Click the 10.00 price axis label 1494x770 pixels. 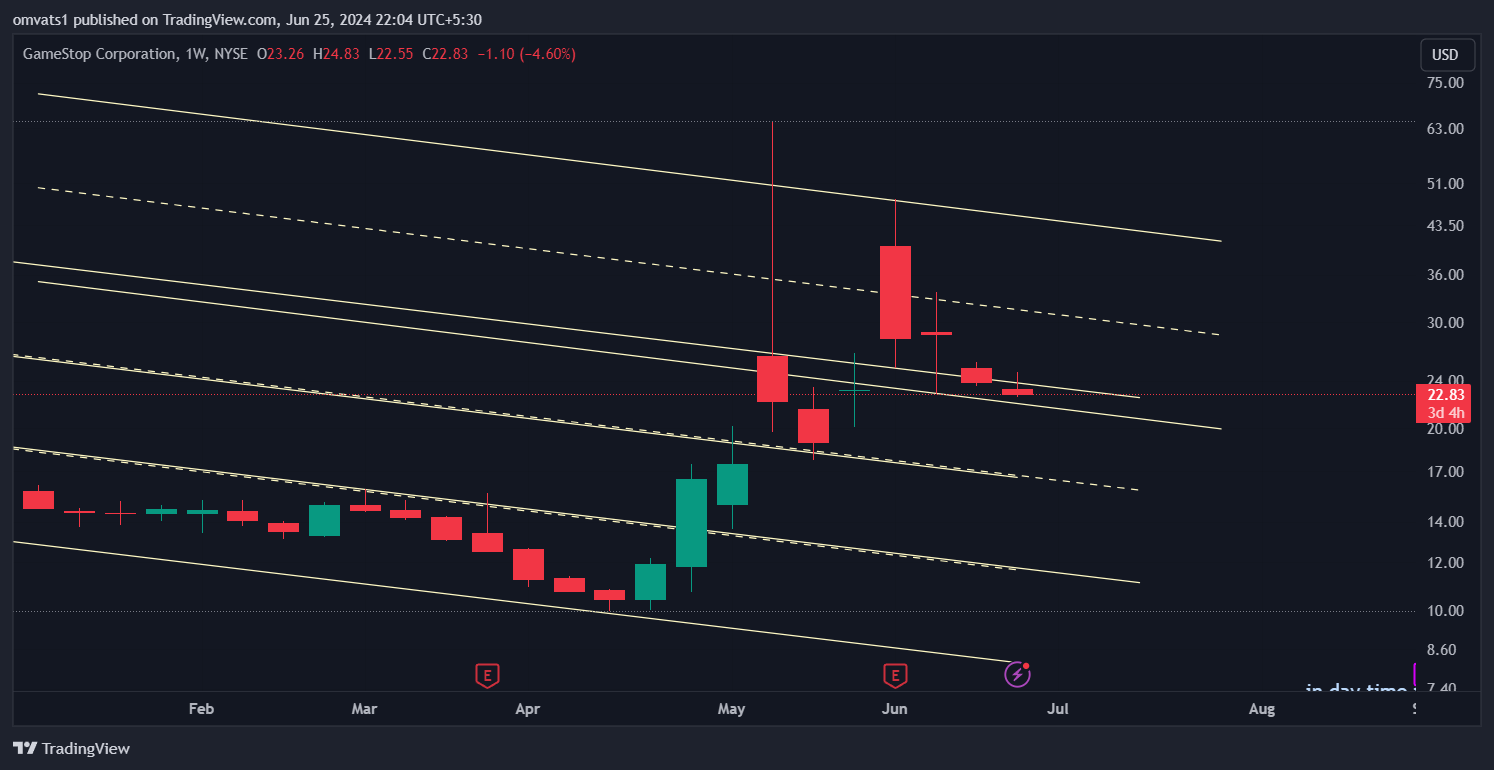(1446, 611)
